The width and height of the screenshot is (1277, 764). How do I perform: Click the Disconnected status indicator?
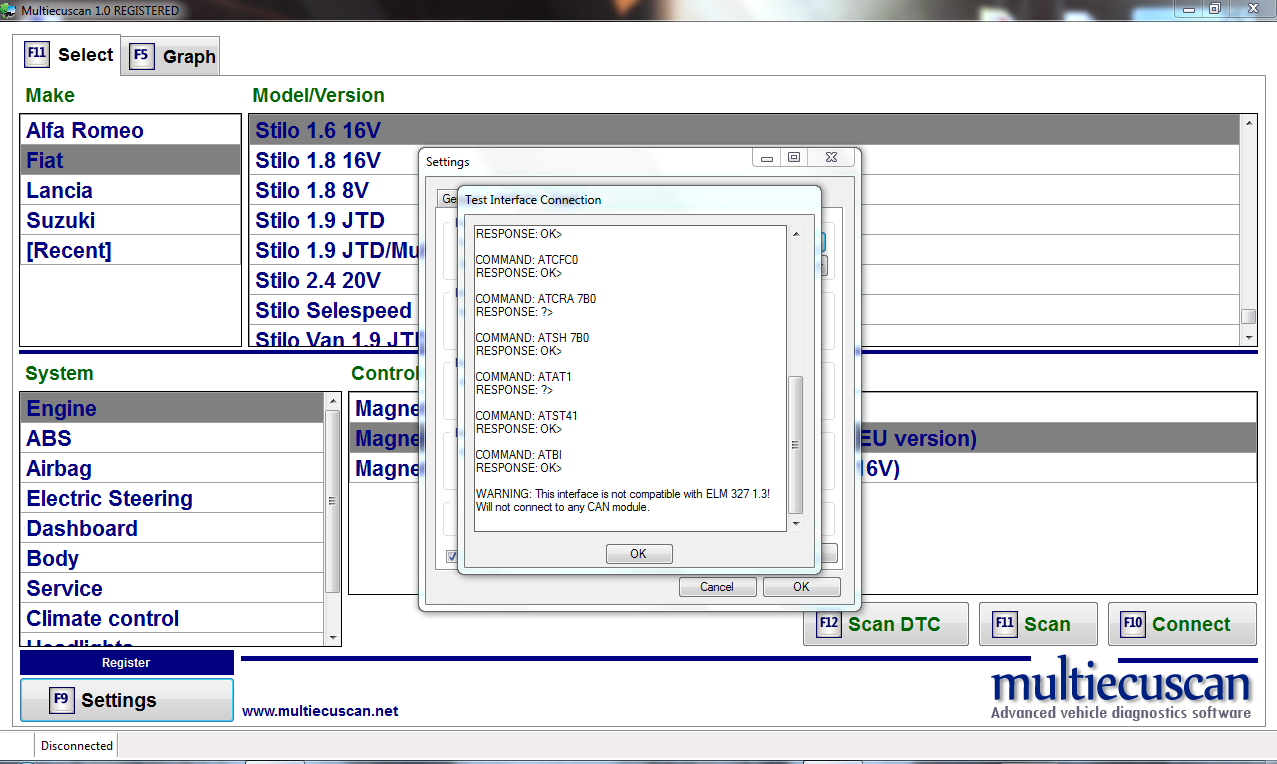click(77, 745)
